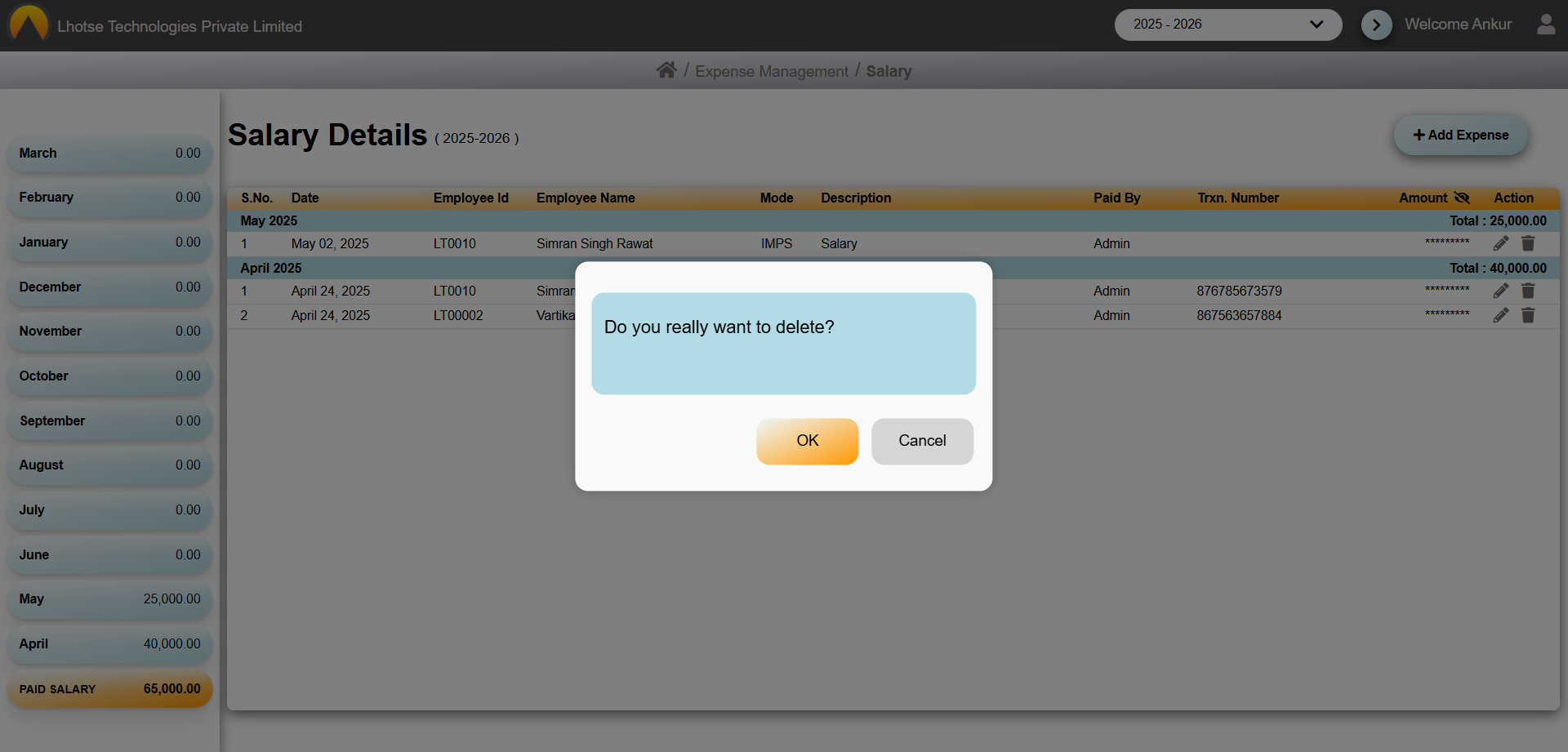Click the April 2025 group row

893,268
